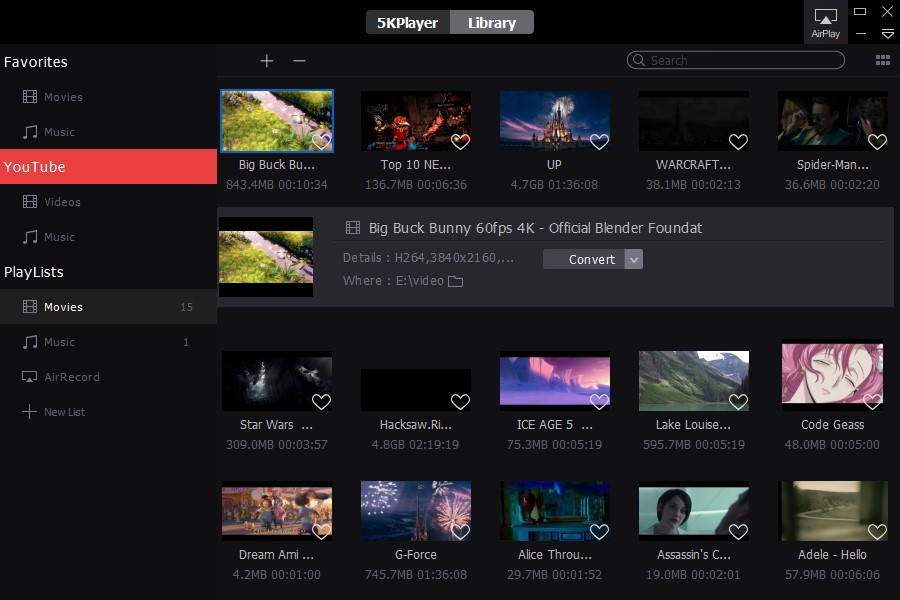Image resolution: width=900 pixels, height=600 pixels.
Task: Open the grid view icon near the search bar
Action: [884, 60]
